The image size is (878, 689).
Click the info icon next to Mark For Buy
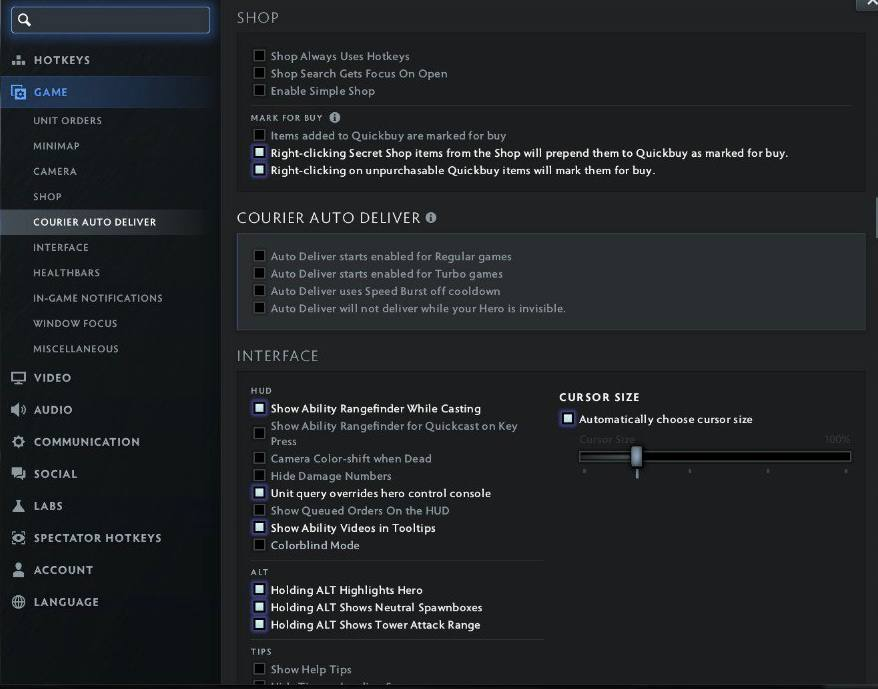[x=335, y=118]
